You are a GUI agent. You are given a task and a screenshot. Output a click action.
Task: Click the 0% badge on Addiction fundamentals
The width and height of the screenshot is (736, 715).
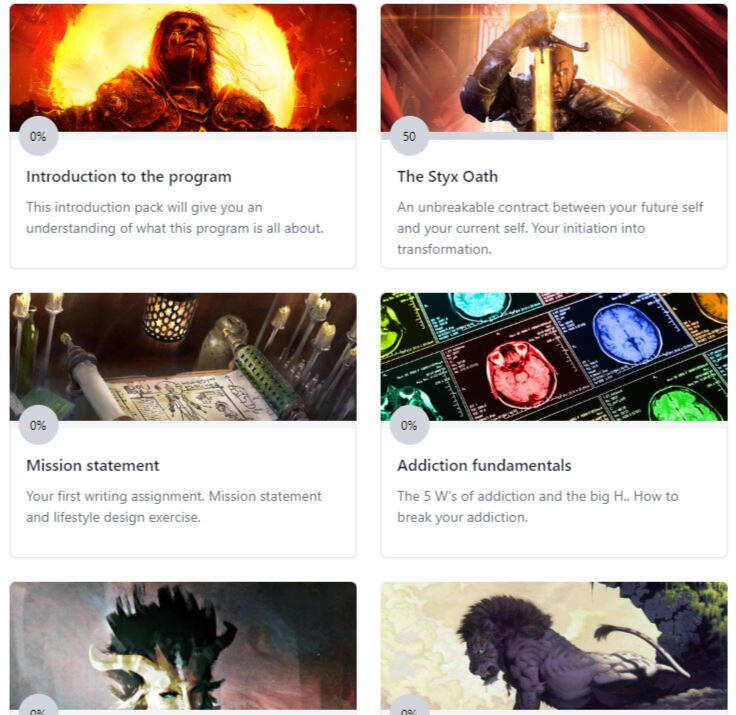click(409, 425)
